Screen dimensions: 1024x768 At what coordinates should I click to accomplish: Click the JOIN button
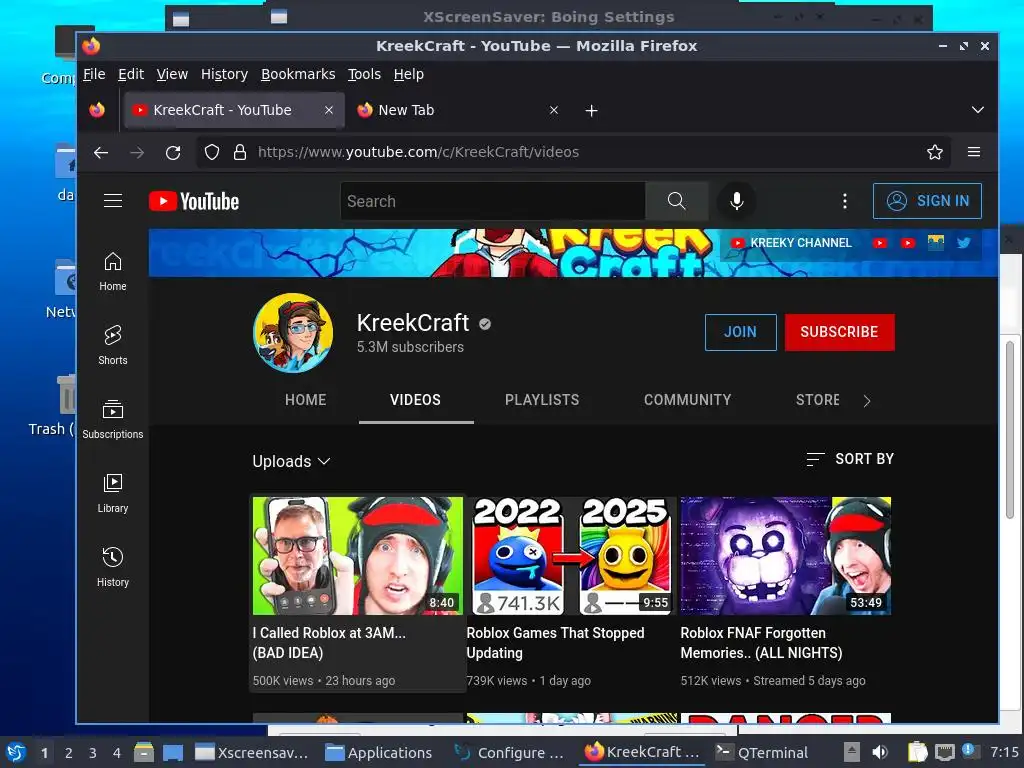click(741, 332)
